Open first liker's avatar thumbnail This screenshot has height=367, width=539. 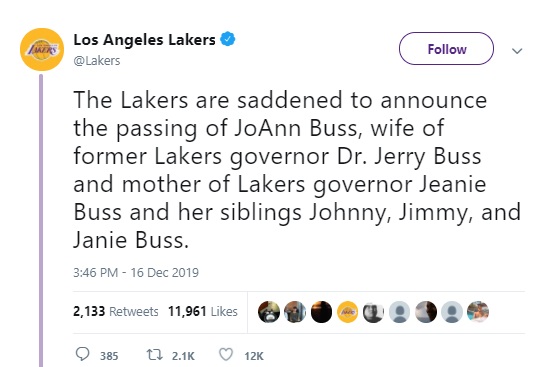[x=269, y=312]
